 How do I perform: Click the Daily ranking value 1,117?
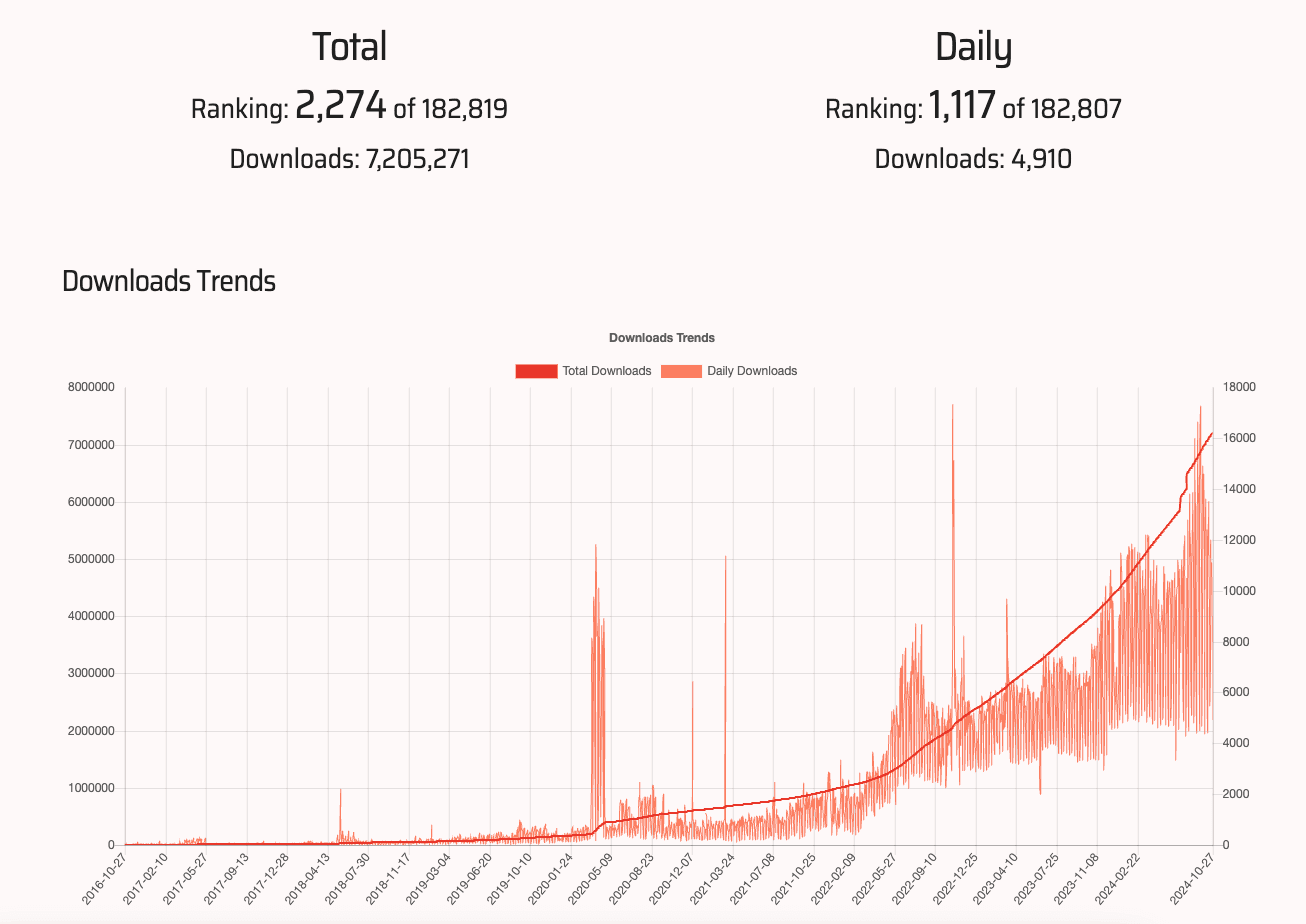(x=961, y=104)
